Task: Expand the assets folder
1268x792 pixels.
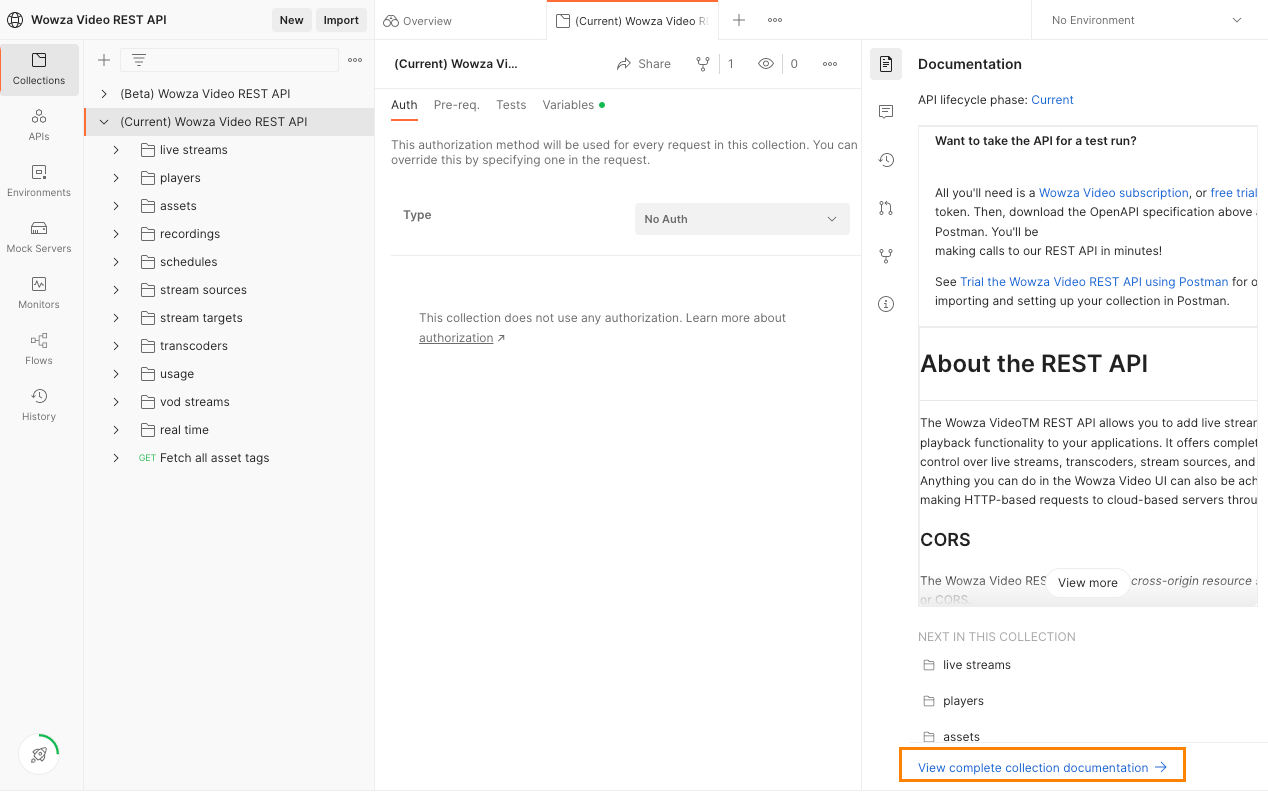Action: (116, 206)
